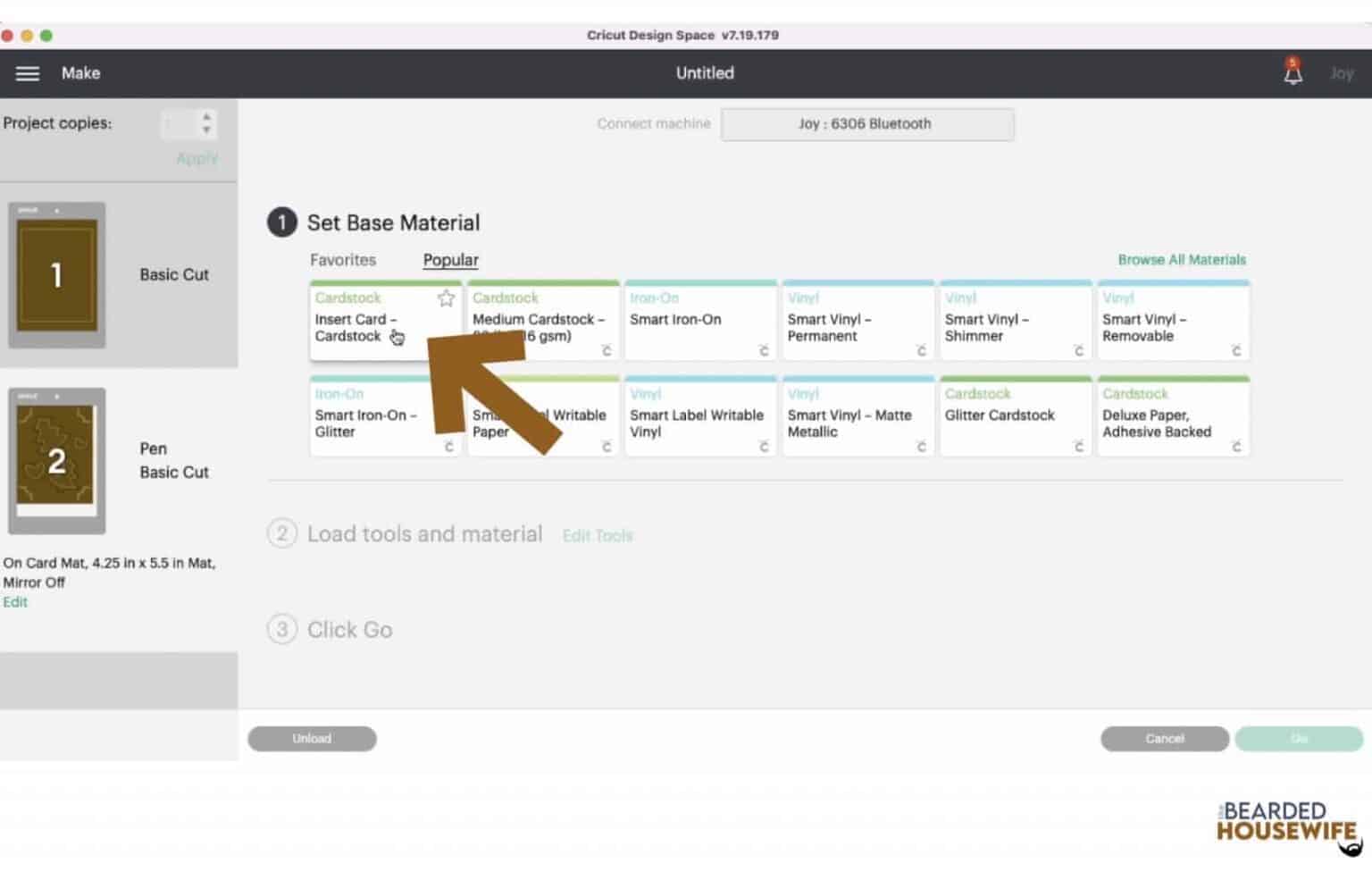Open Browse All Materials
The height and width of the screenshot is (872, 1372).
1181,260
